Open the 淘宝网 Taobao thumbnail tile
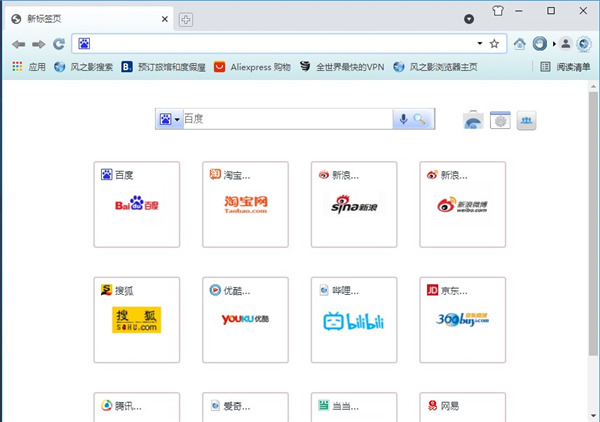 (245, 204)
